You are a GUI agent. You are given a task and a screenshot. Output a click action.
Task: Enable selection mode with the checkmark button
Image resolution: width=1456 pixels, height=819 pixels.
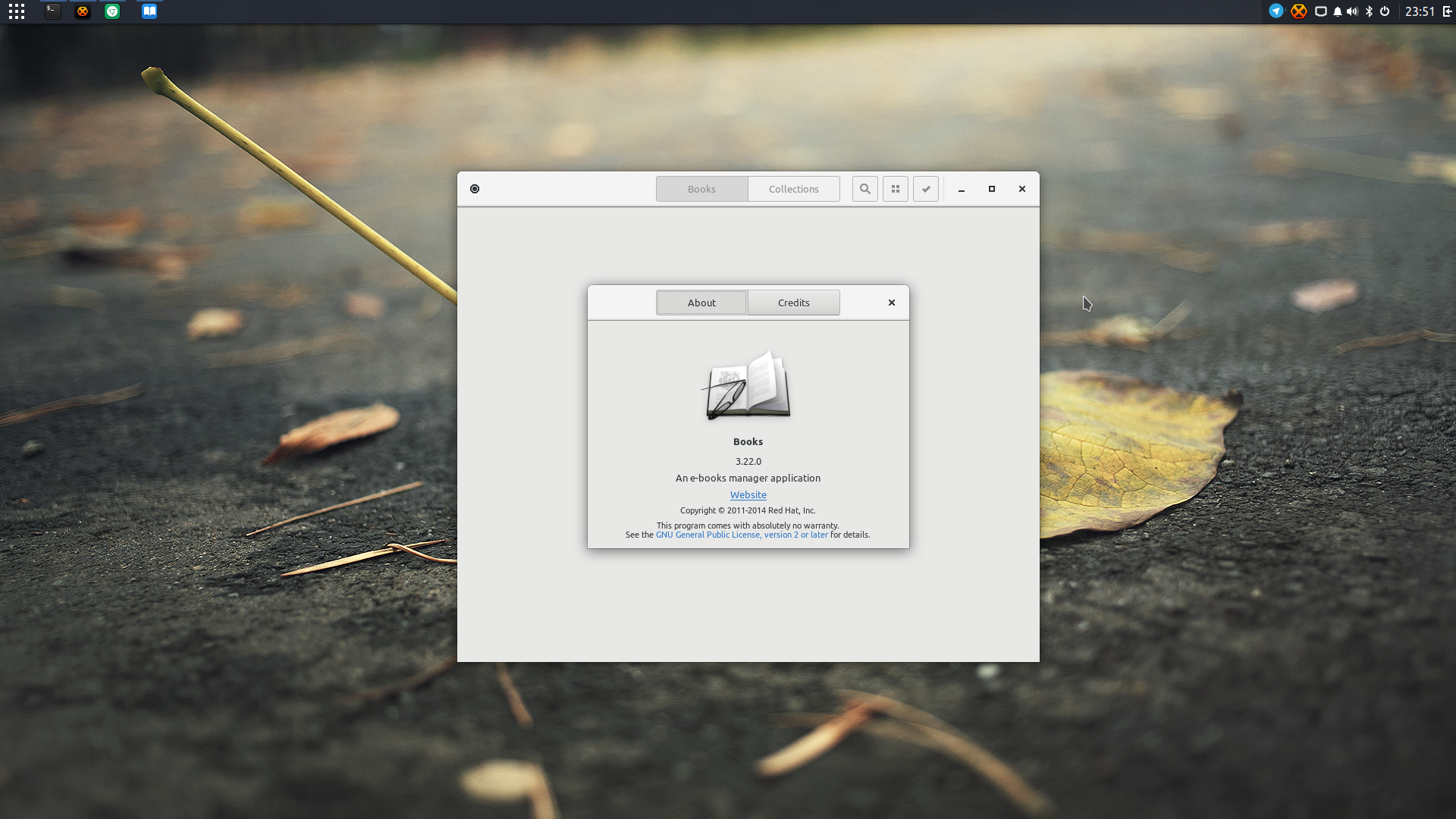(926, 189)
